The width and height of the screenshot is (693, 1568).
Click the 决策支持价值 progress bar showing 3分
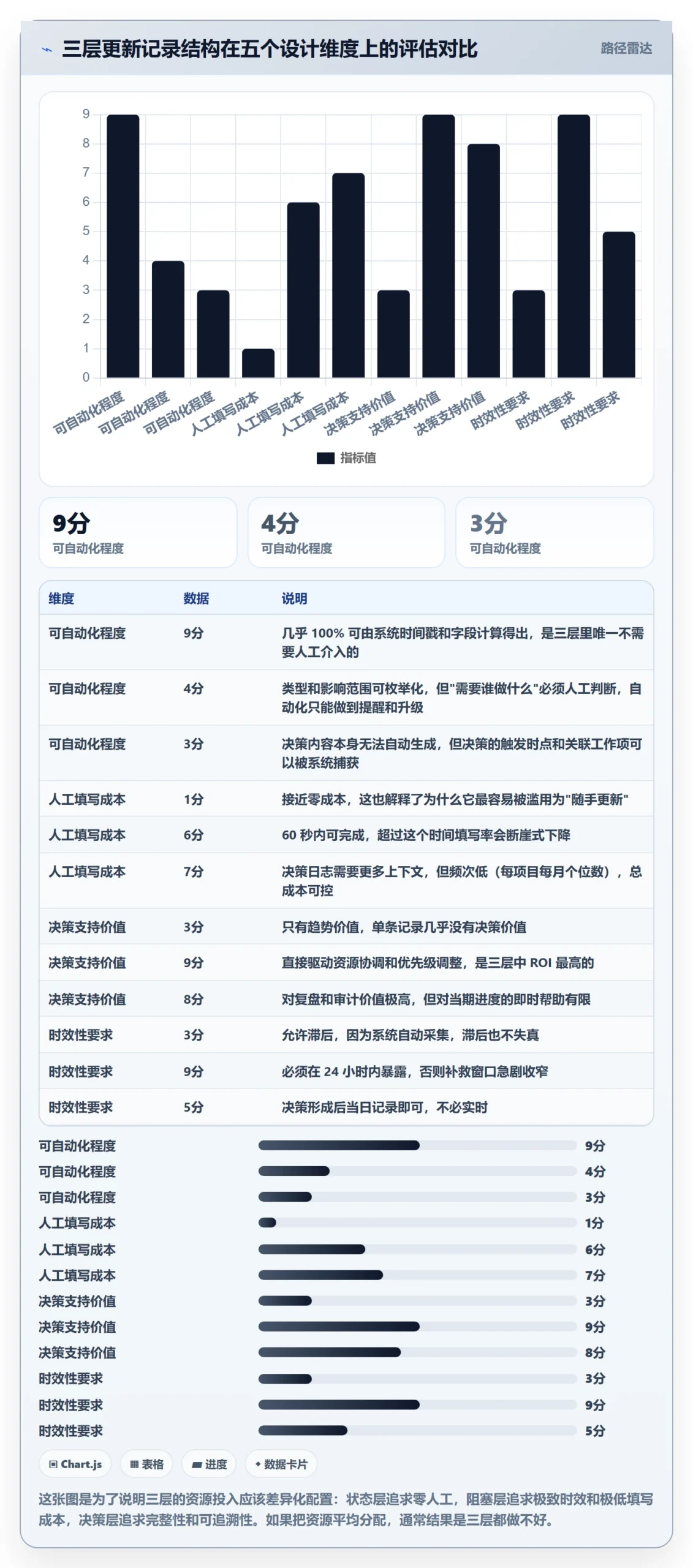[x=417, y=1300]
